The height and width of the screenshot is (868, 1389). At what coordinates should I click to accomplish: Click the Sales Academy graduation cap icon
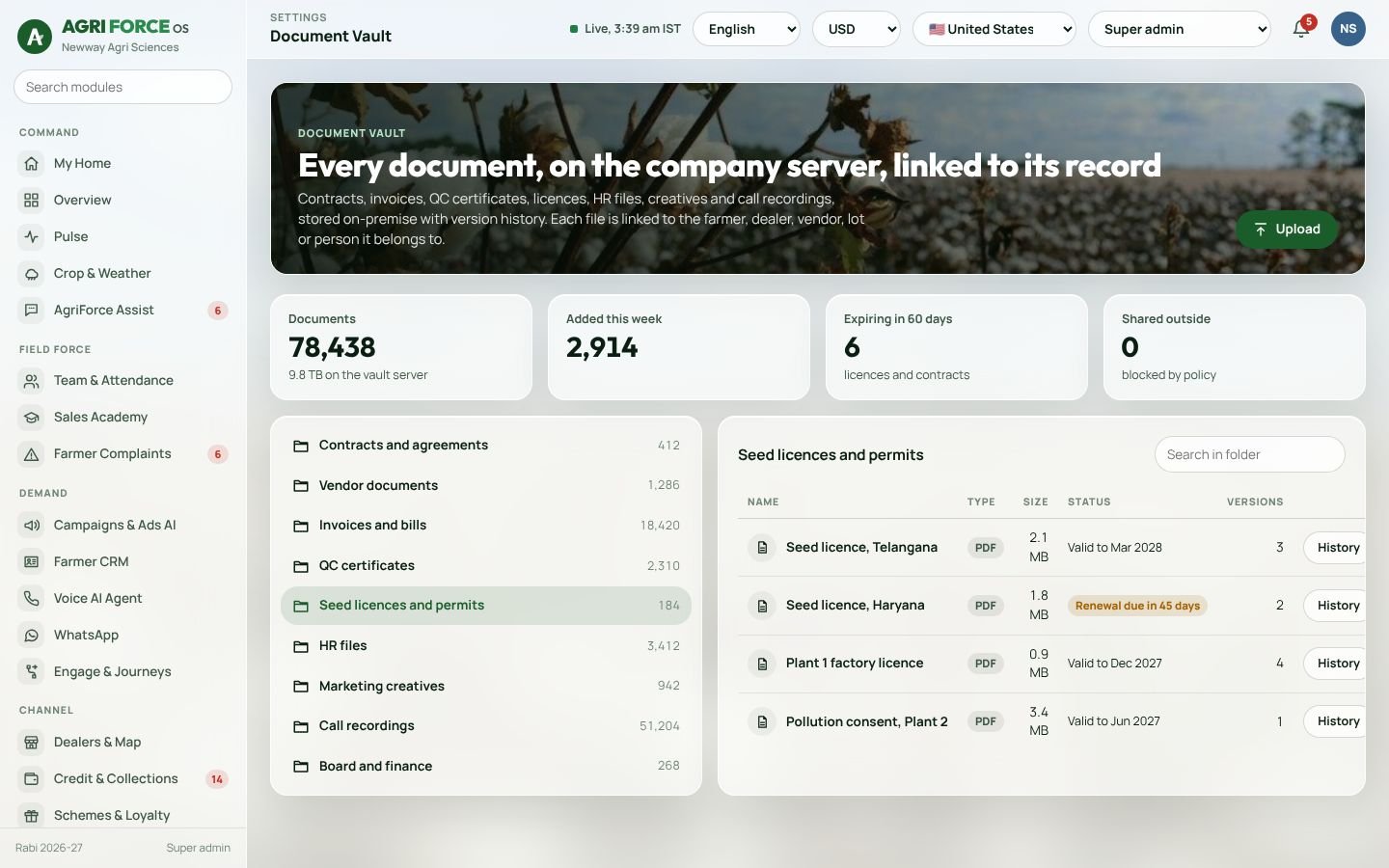click(x=32, y=417)
